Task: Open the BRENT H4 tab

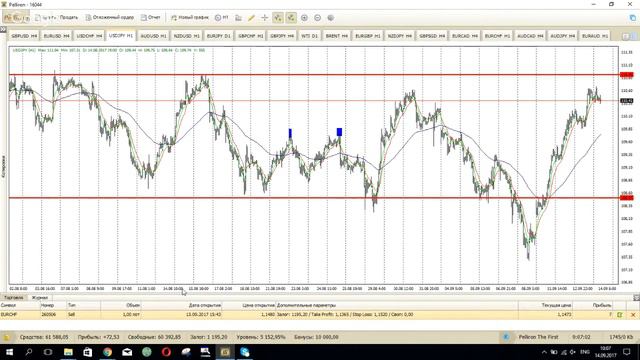Action: pos(336,36)
